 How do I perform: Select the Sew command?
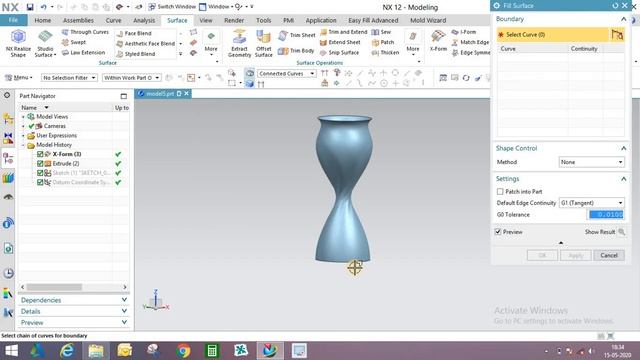pos(381,32)
